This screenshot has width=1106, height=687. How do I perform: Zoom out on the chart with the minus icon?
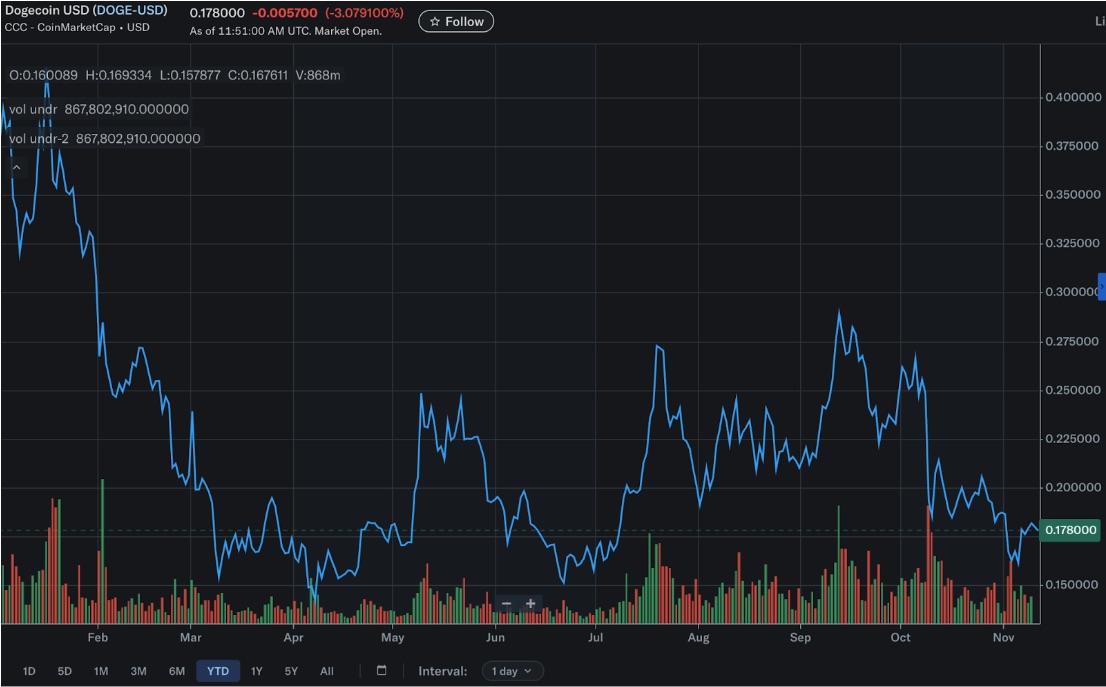click(507, 603)
